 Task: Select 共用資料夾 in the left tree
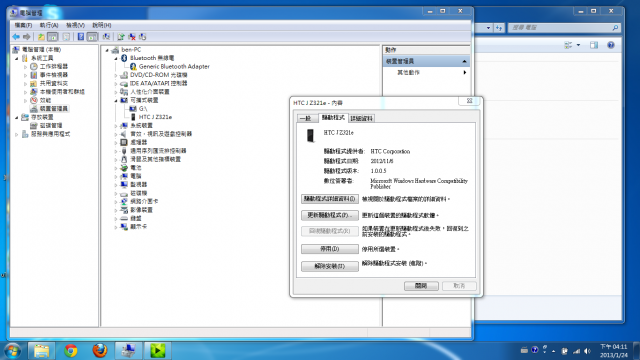click(53, 83)
